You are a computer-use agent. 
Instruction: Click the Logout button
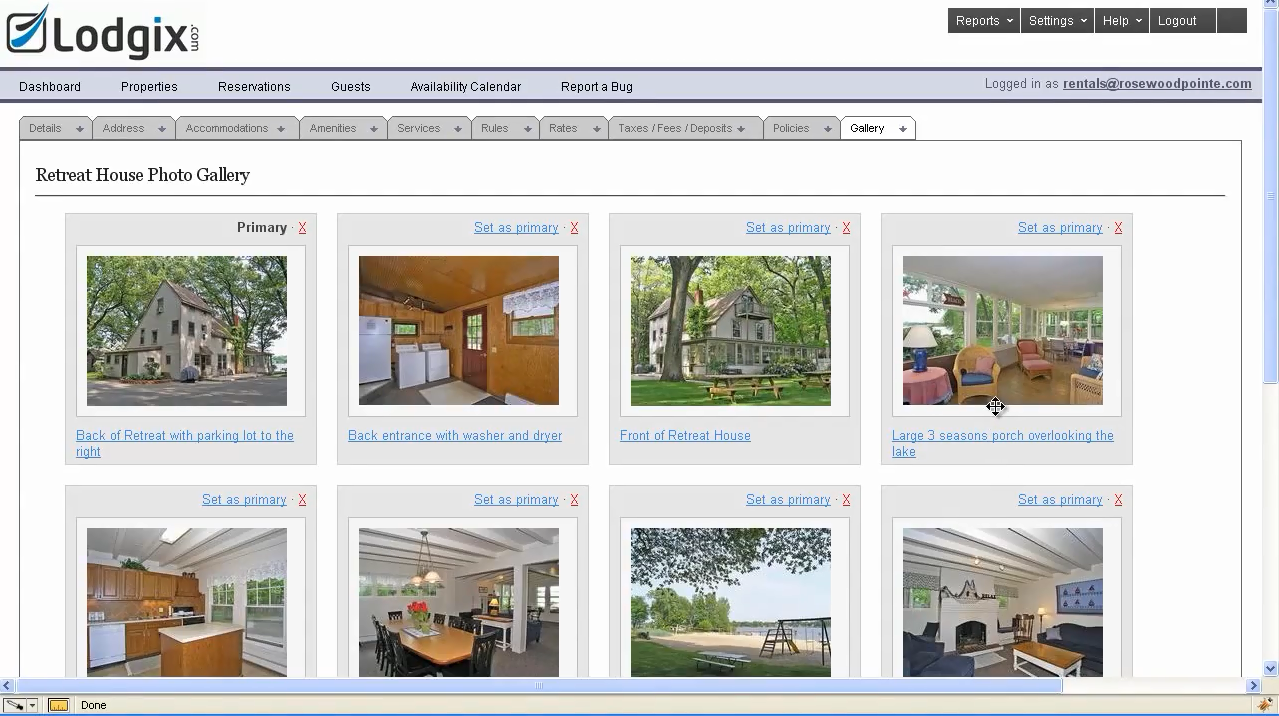(1177, 21)
